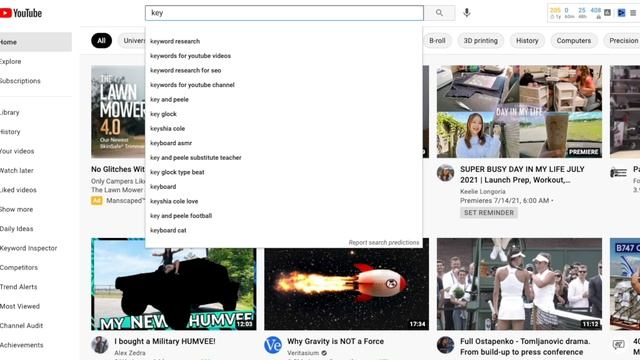Select 'key and peele football' suggestion
Image resolution: width=640 pixels, height=360 pixels.
[x=284, y=216]
